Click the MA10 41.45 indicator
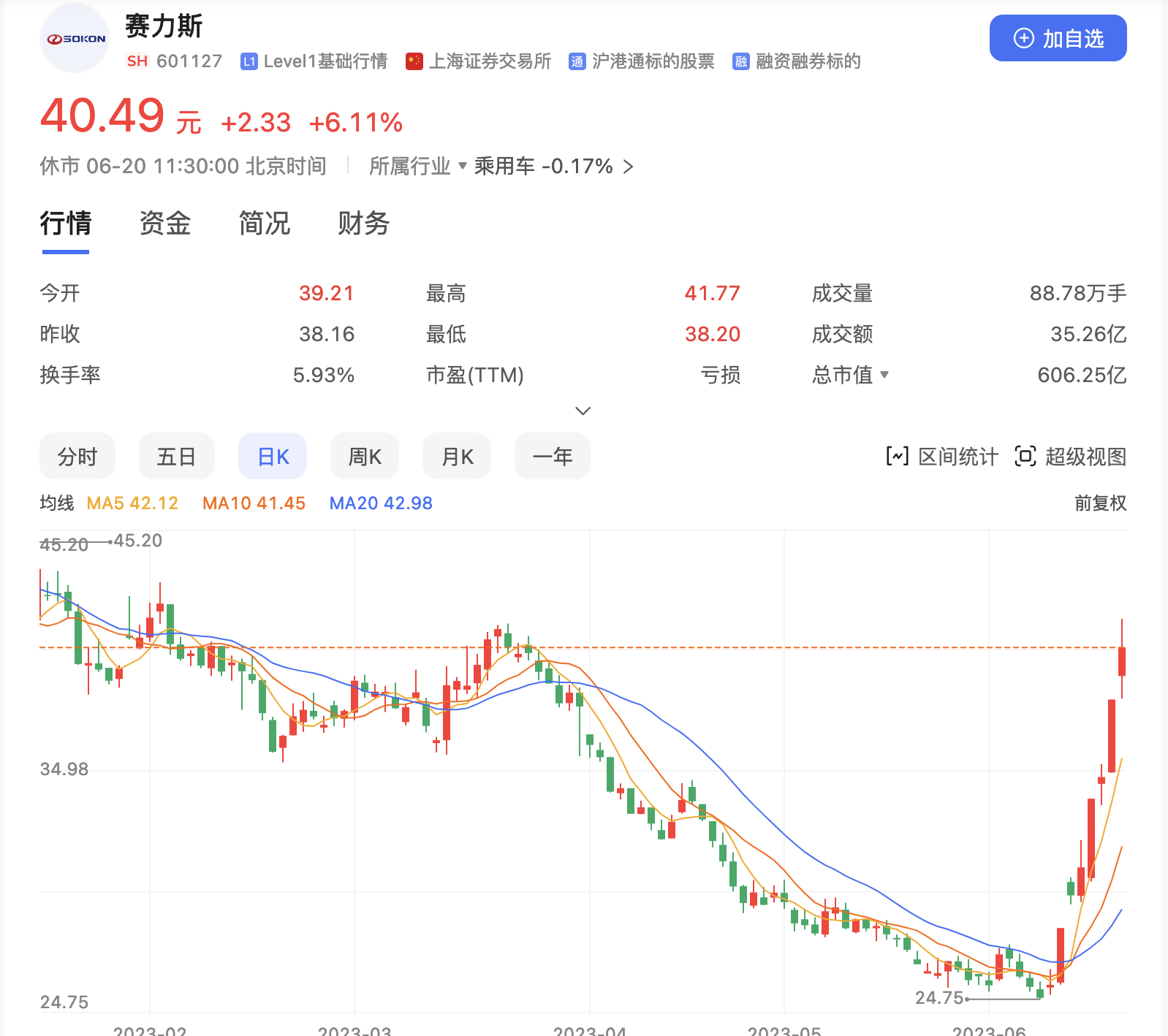Screen dimensions: 1168x1036 [x=254, y=503]
